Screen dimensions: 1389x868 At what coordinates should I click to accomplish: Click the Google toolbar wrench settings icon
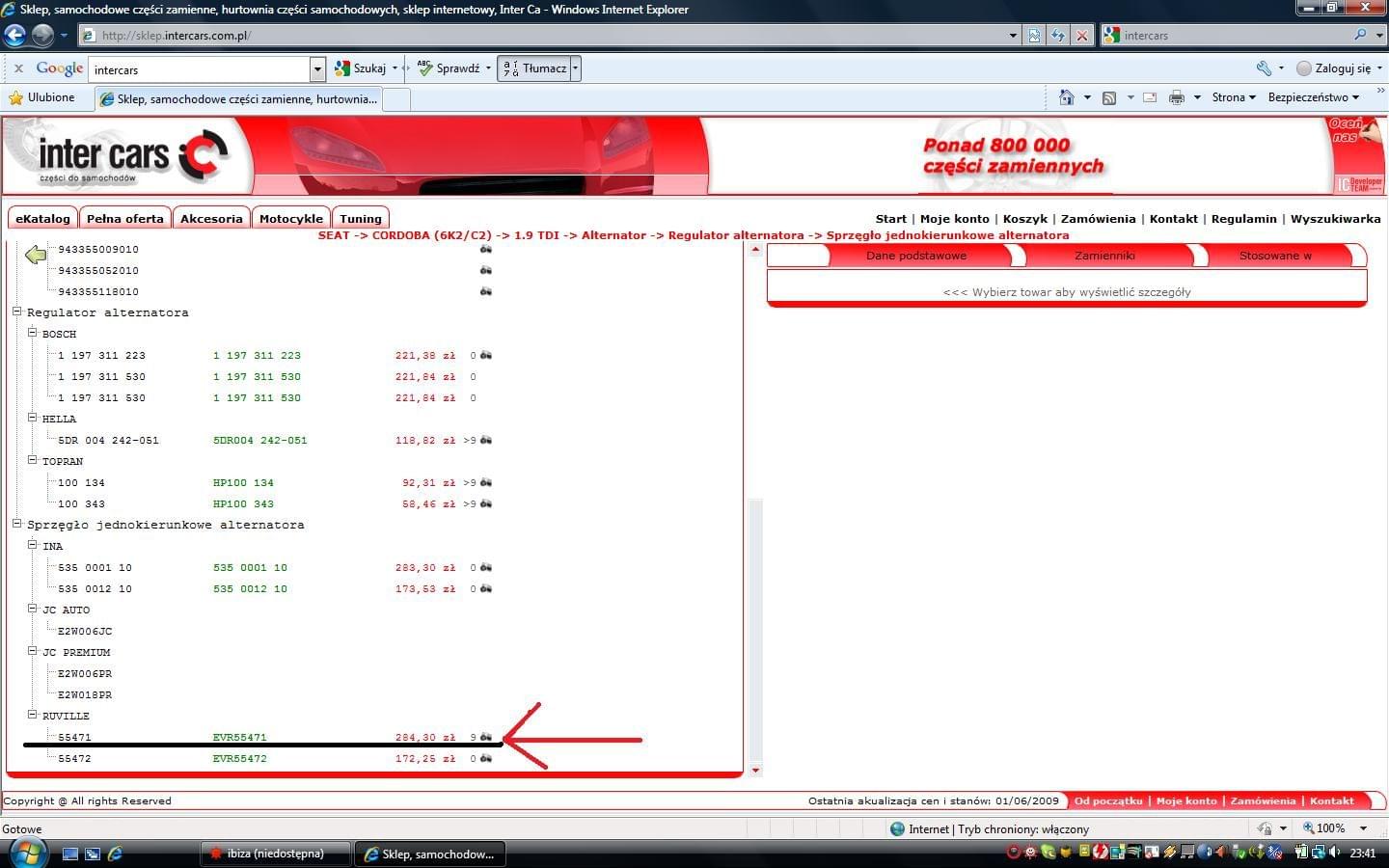(1264, 68)
